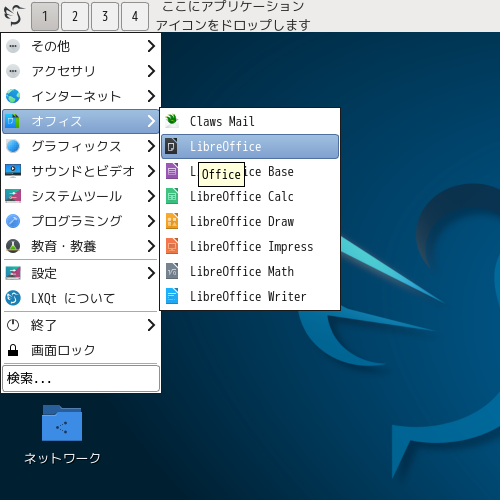Viewport: 500px width, 500px height.
Task: Click the LibreOffice start center icon
Action: 172,146
